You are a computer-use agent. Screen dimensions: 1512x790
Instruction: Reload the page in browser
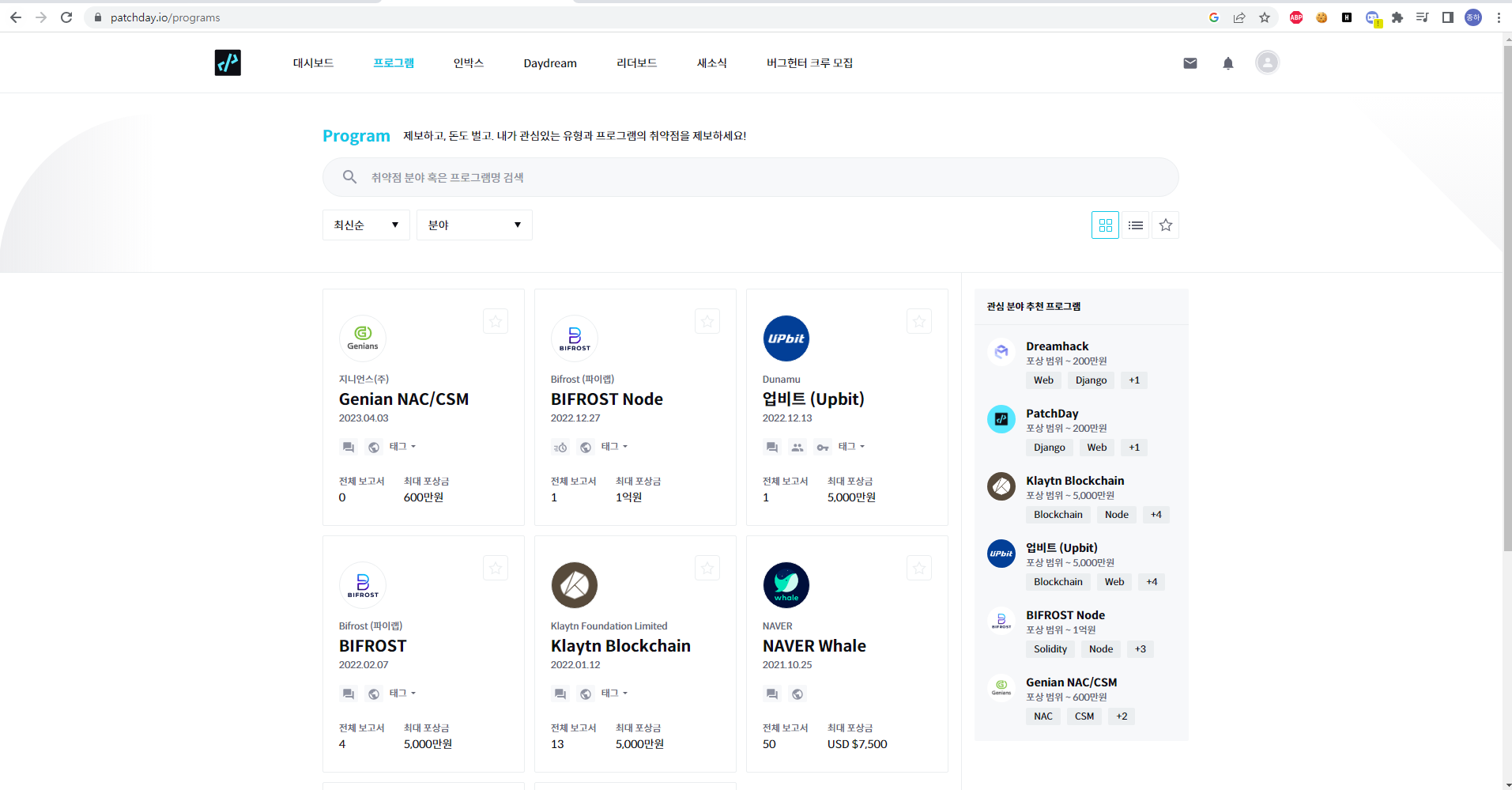(x=66, y=17)
